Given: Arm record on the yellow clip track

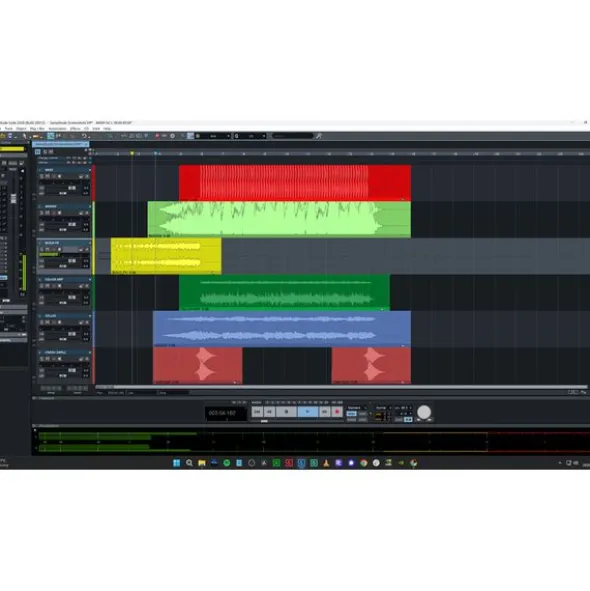Looking at the screenshot, I should pos(54,249).
